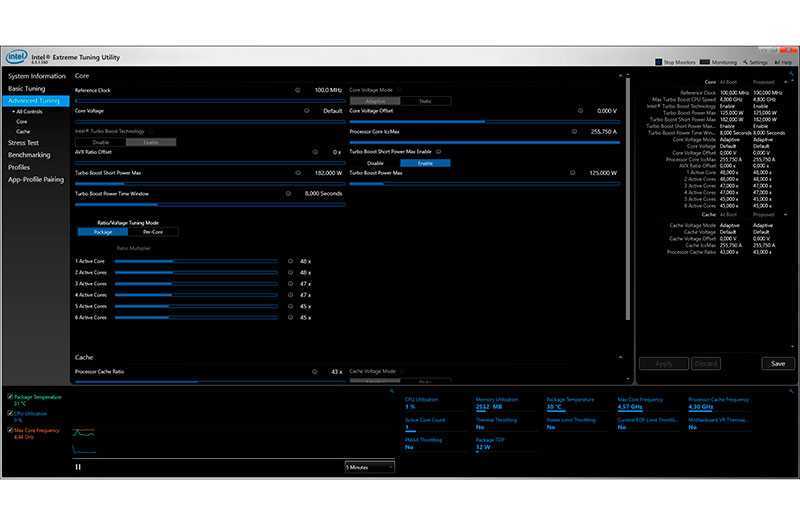This screenshot has height=525, width=800.
Task: Click the Reference Clock value 100.0 MHz
Action: (x=328, y=90)
